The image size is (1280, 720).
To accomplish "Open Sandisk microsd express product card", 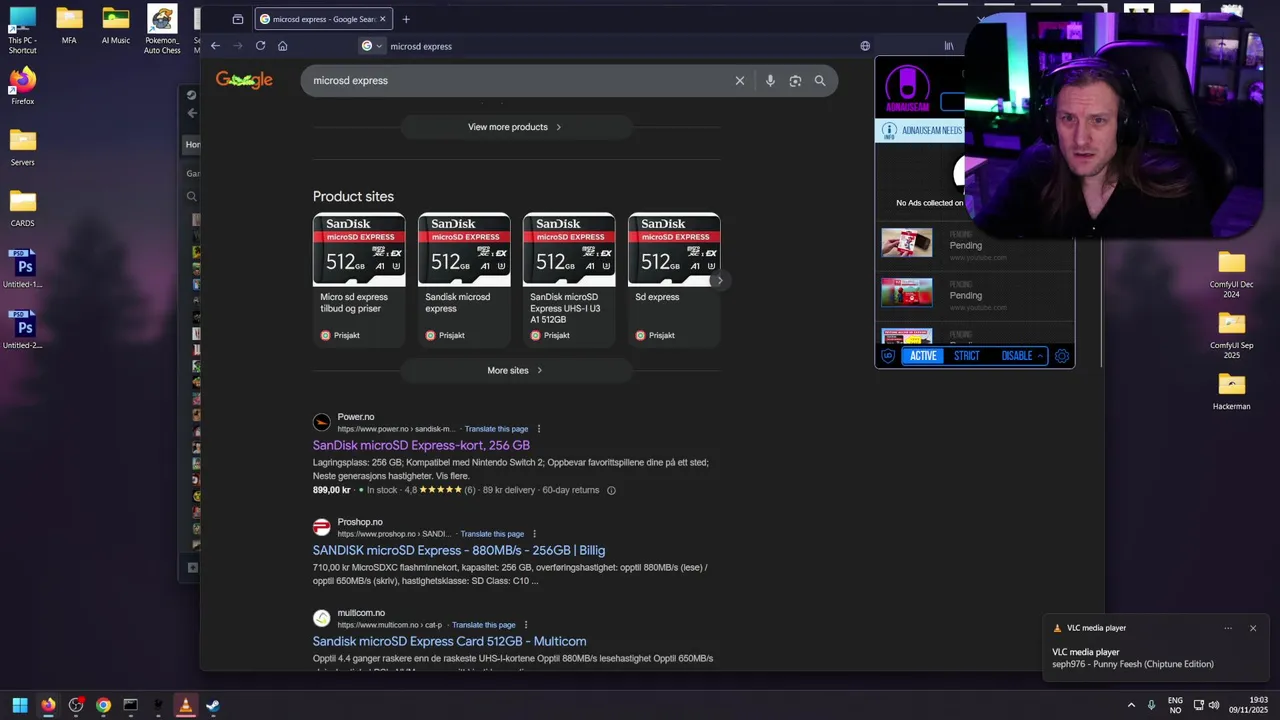I will pos(464,279).
